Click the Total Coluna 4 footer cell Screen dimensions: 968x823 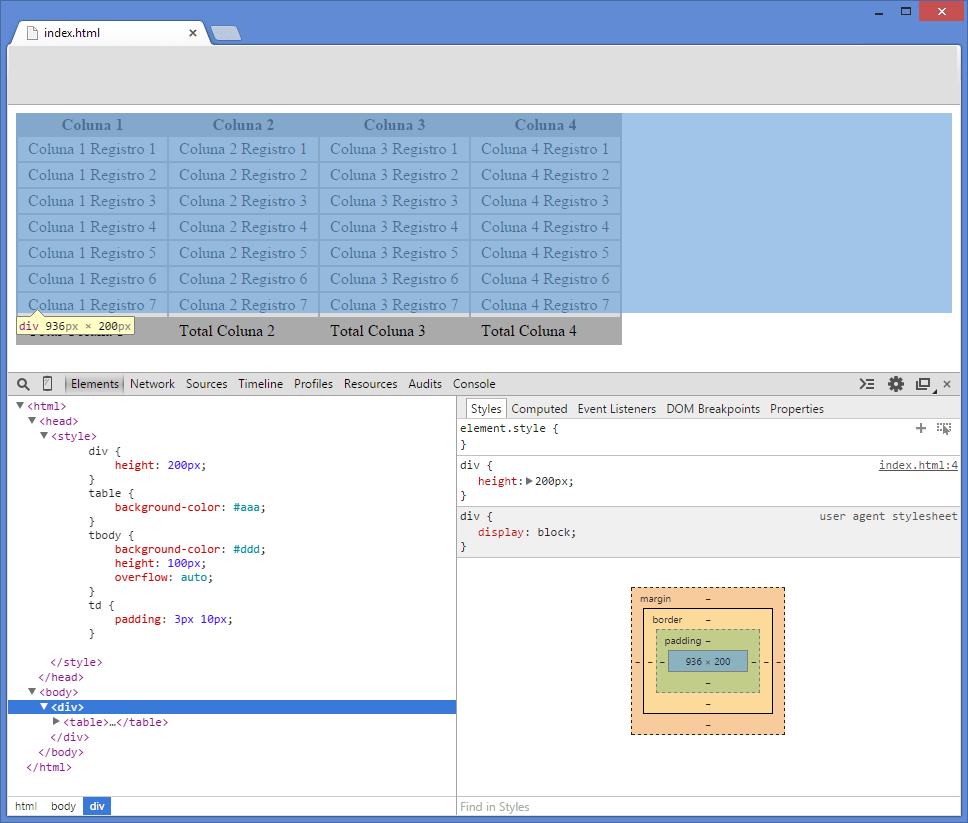(545, 331)
